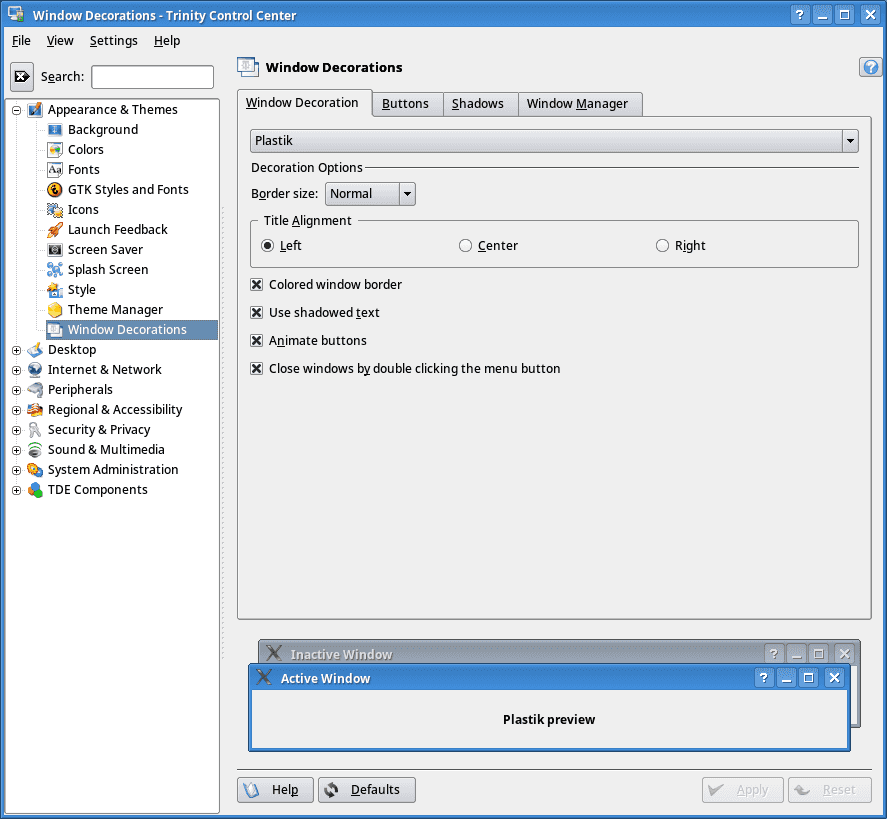887x819 pixels.
Task: Expand the Regional & Accessibility category
Action: pyautogui.click(x=16, y=411)
